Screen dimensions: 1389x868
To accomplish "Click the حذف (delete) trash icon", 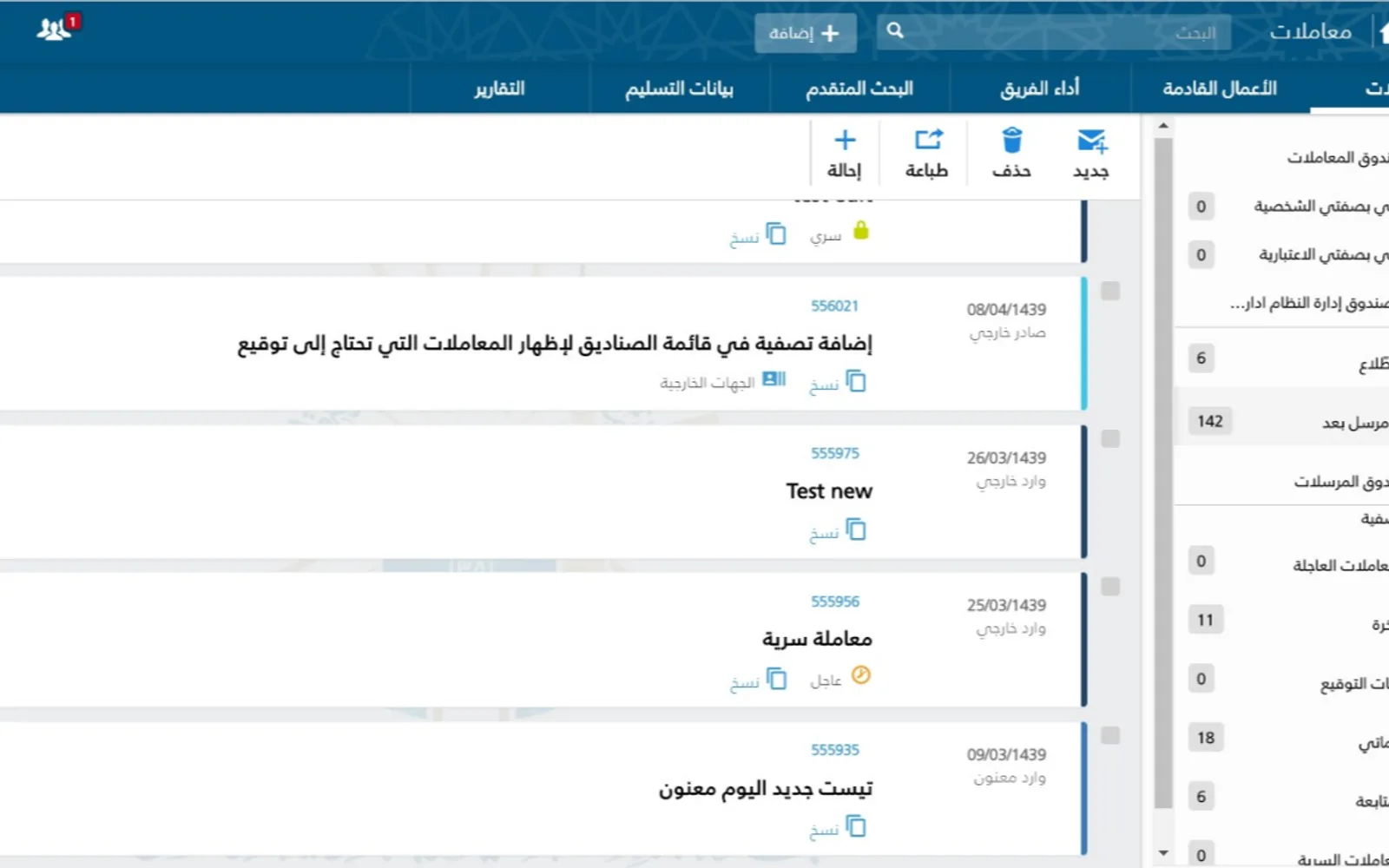I will [1012, 140].
